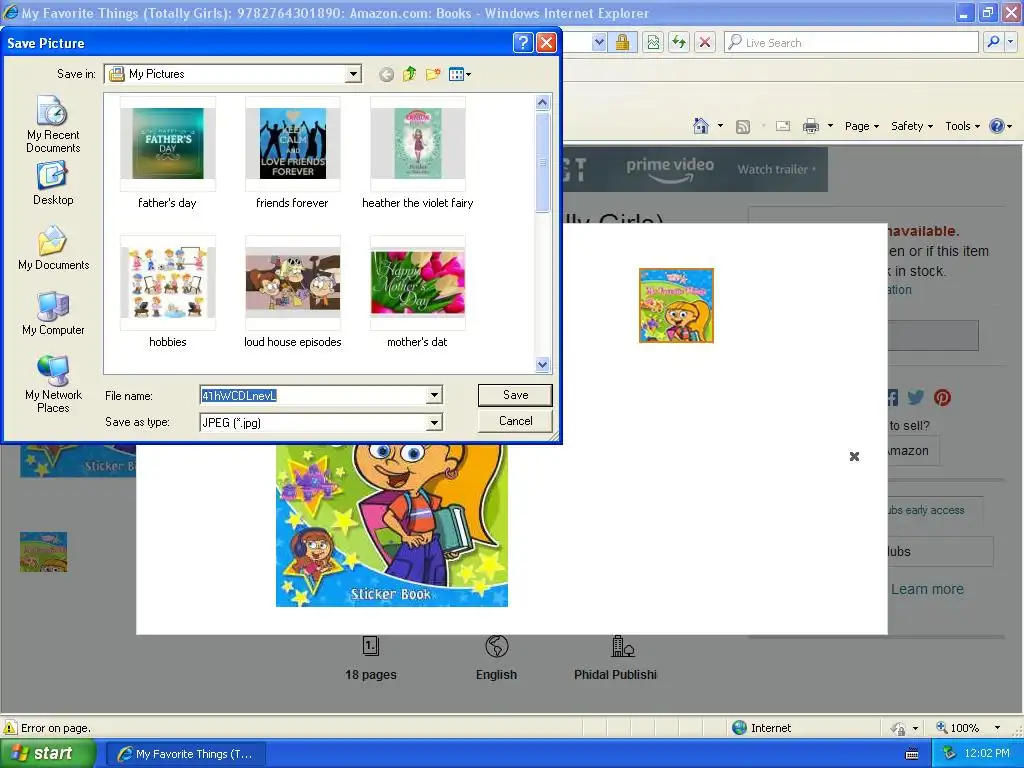Click the security lock icon in IE
The width and height of the screenshot is (1024, 768).
(x=622, y=43)
